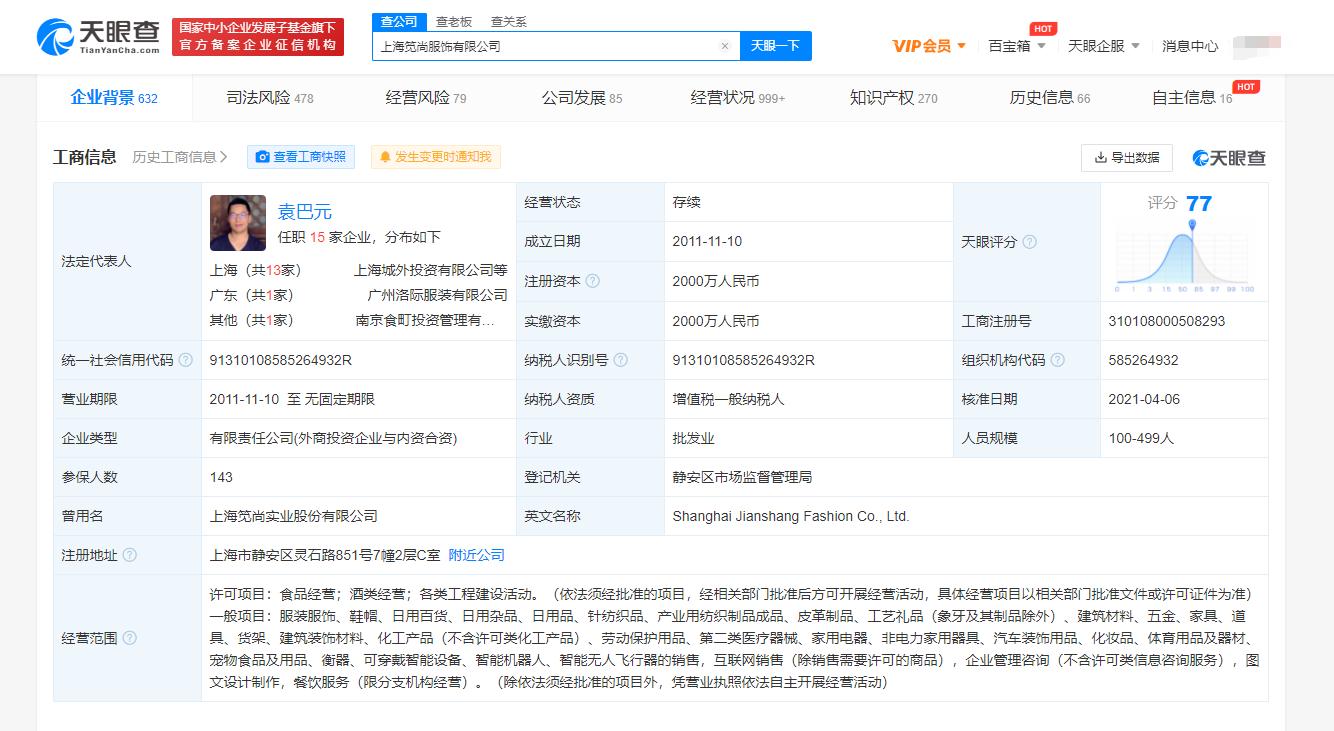Screen dimensions: 1334x731
Task: Open the help icon next to 天眼评分
Action: [1032, 240]
